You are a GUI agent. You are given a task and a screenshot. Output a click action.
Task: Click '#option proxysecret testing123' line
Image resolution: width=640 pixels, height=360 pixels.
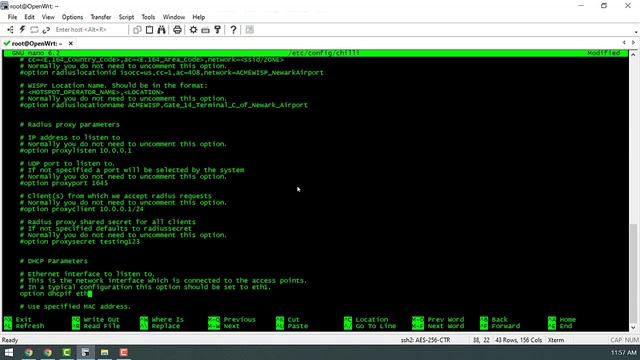pos(80,242)
